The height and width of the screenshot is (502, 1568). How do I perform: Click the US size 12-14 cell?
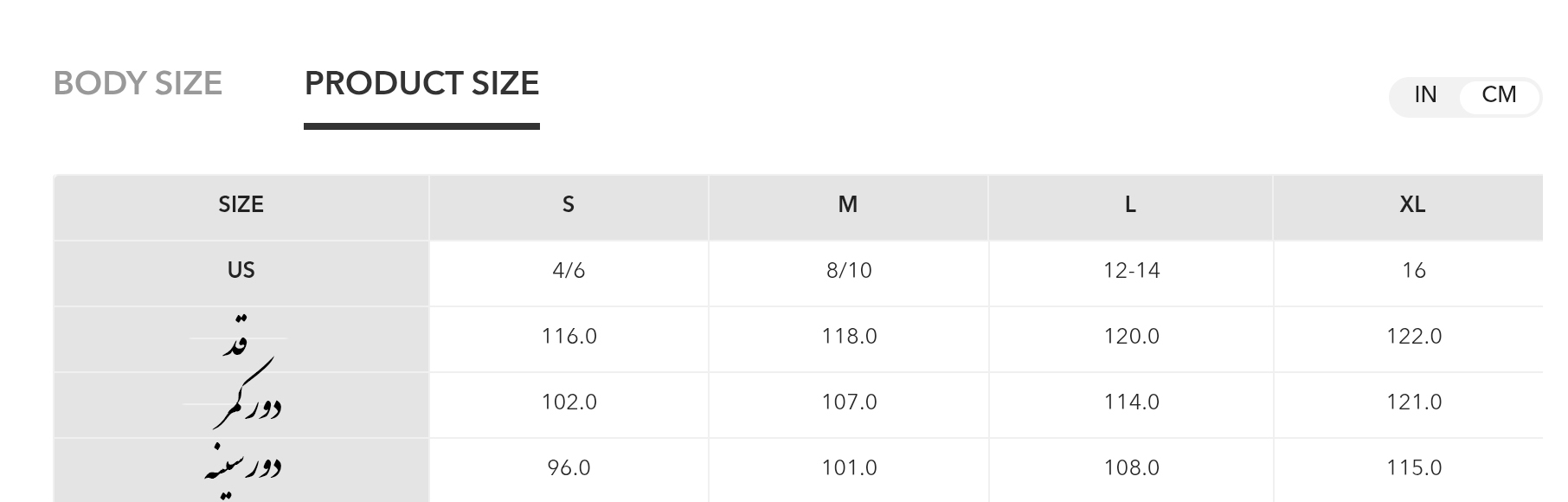click(x=1131, y=271)
